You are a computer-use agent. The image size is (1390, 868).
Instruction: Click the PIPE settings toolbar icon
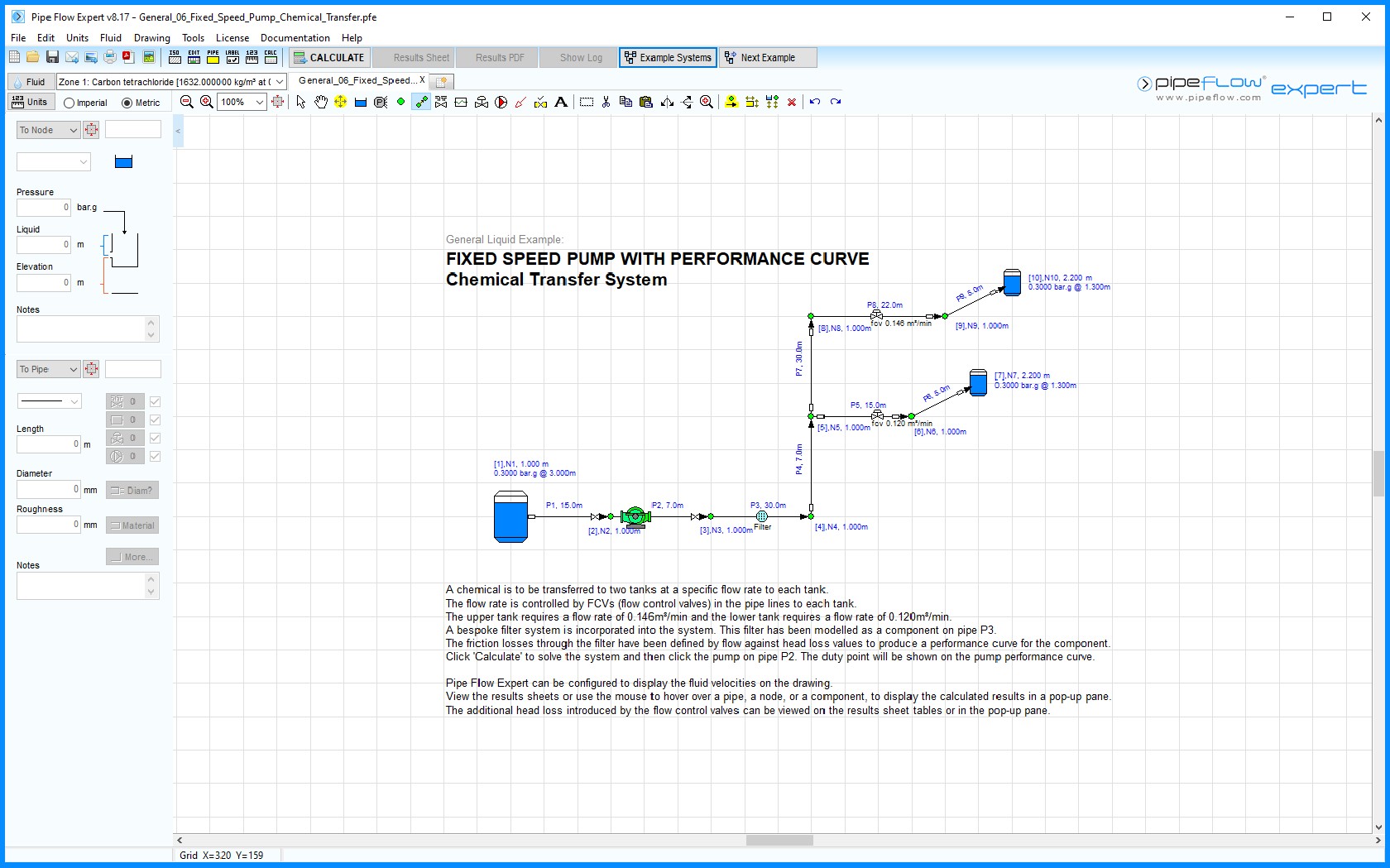pos(213,57)
